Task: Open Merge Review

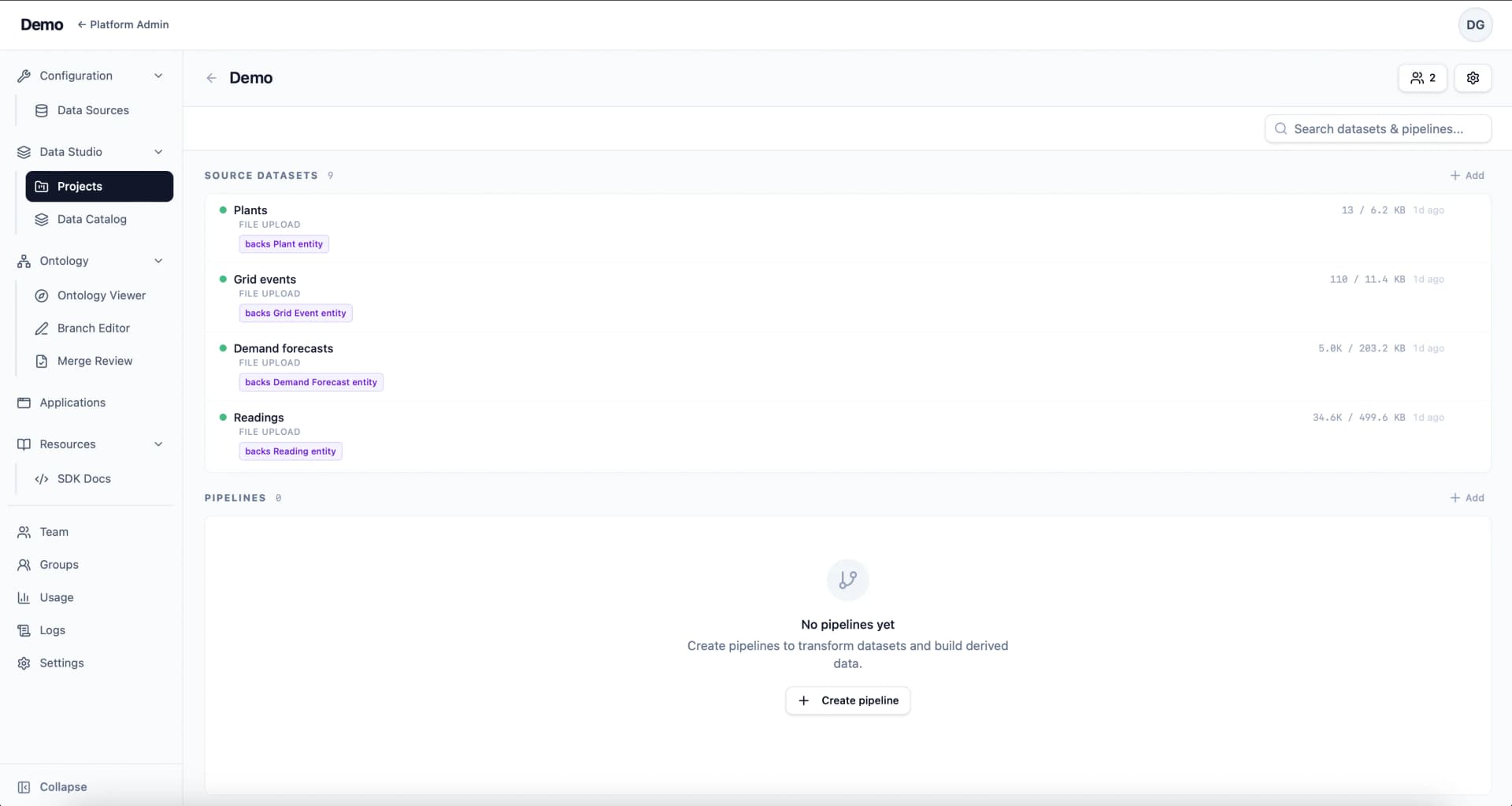Action: [94, 361]
